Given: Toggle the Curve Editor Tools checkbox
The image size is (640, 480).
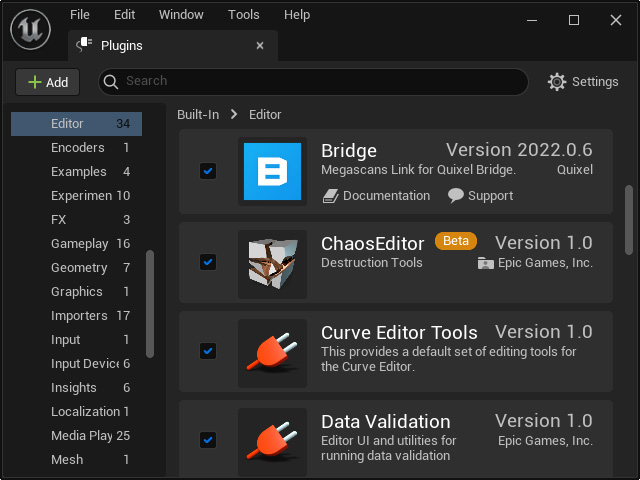Looking at the screenshot, I should [x=208, y=351].
